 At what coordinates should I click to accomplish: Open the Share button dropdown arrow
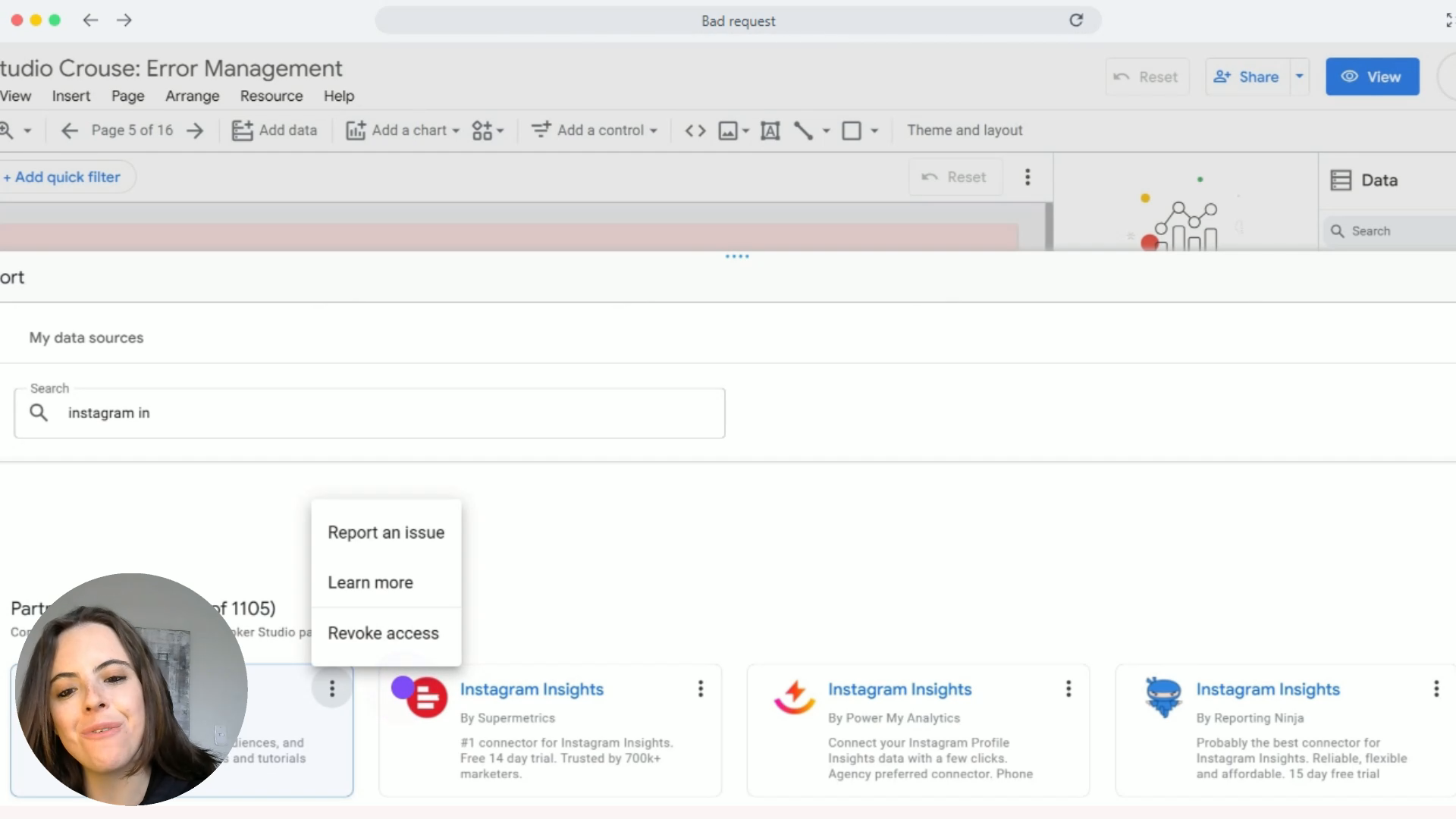(x=1299, y=77)
